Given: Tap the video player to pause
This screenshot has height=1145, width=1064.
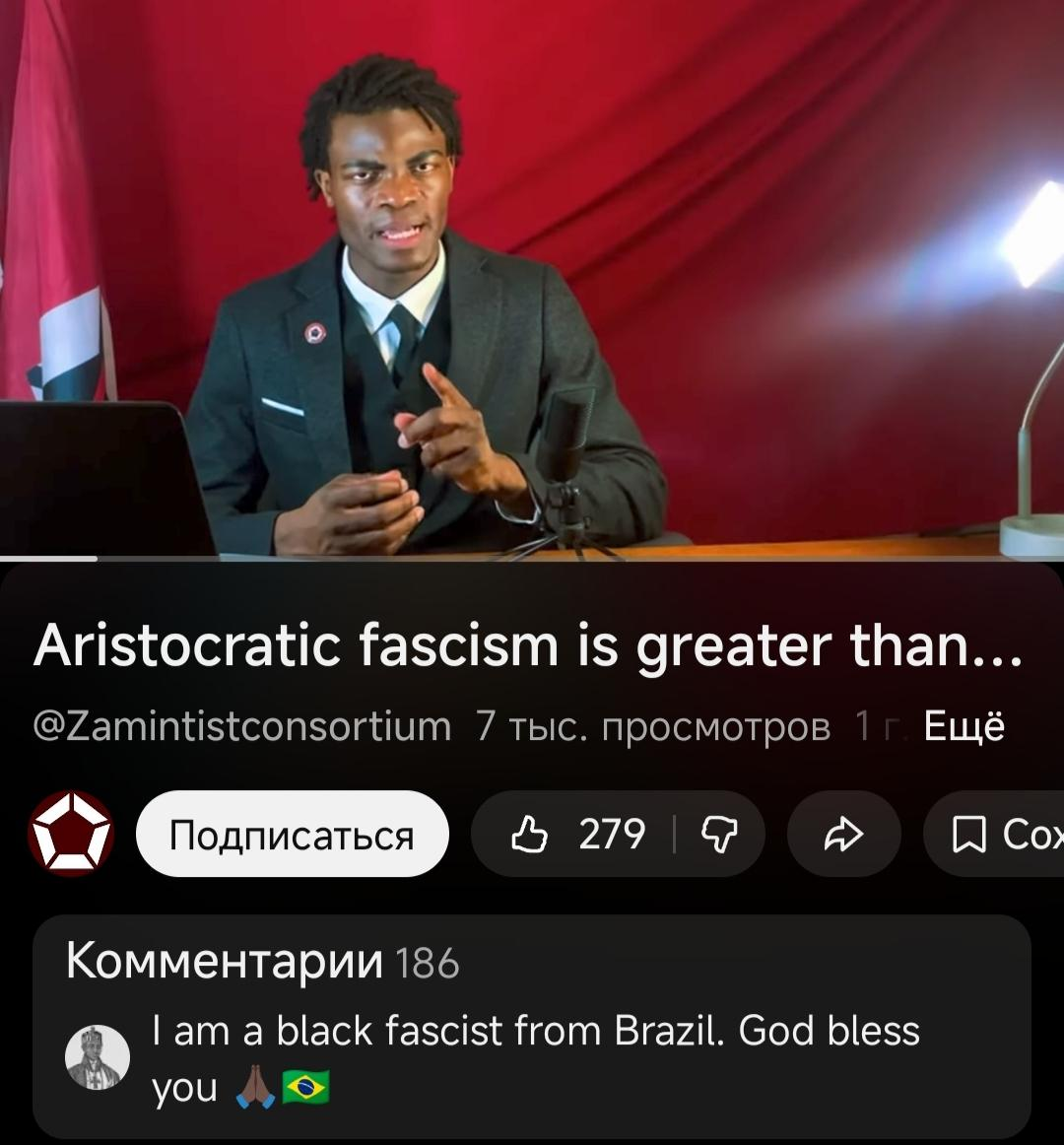Looking at the screenshot, I should point(532,278).
